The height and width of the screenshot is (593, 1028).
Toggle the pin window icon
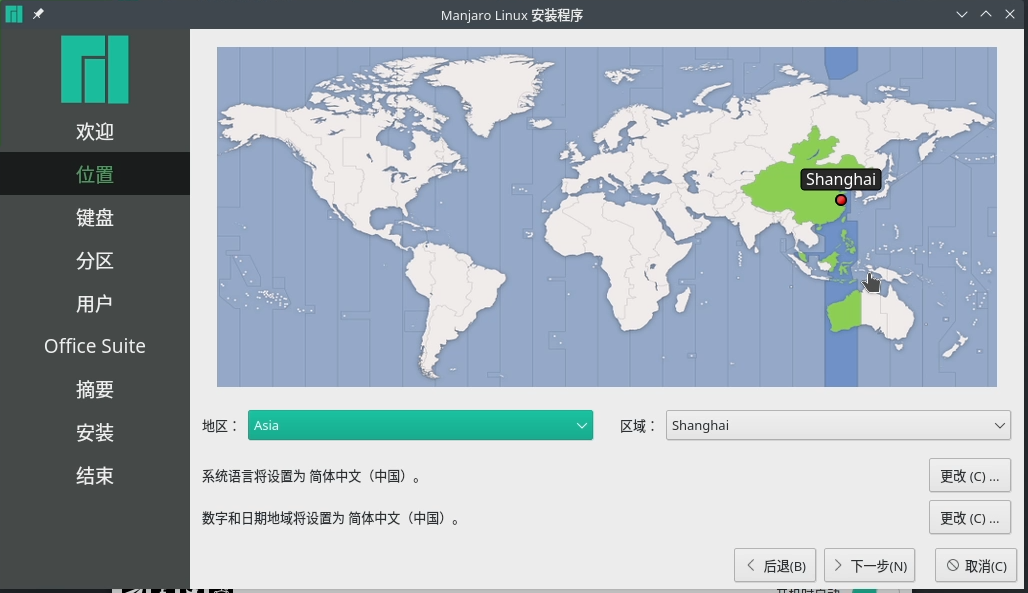[38, 14]
